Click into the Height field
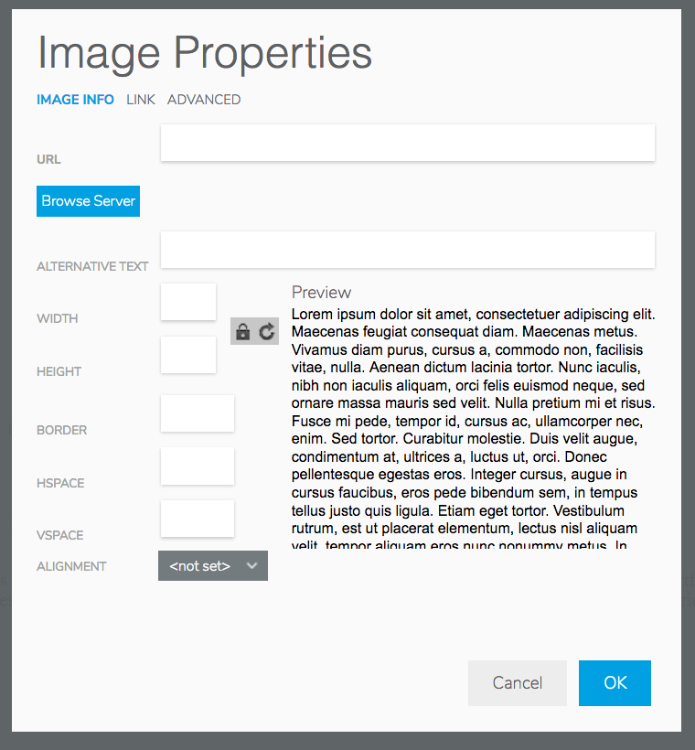Screen dimensions: 695x750 click(x=188, y=355)
